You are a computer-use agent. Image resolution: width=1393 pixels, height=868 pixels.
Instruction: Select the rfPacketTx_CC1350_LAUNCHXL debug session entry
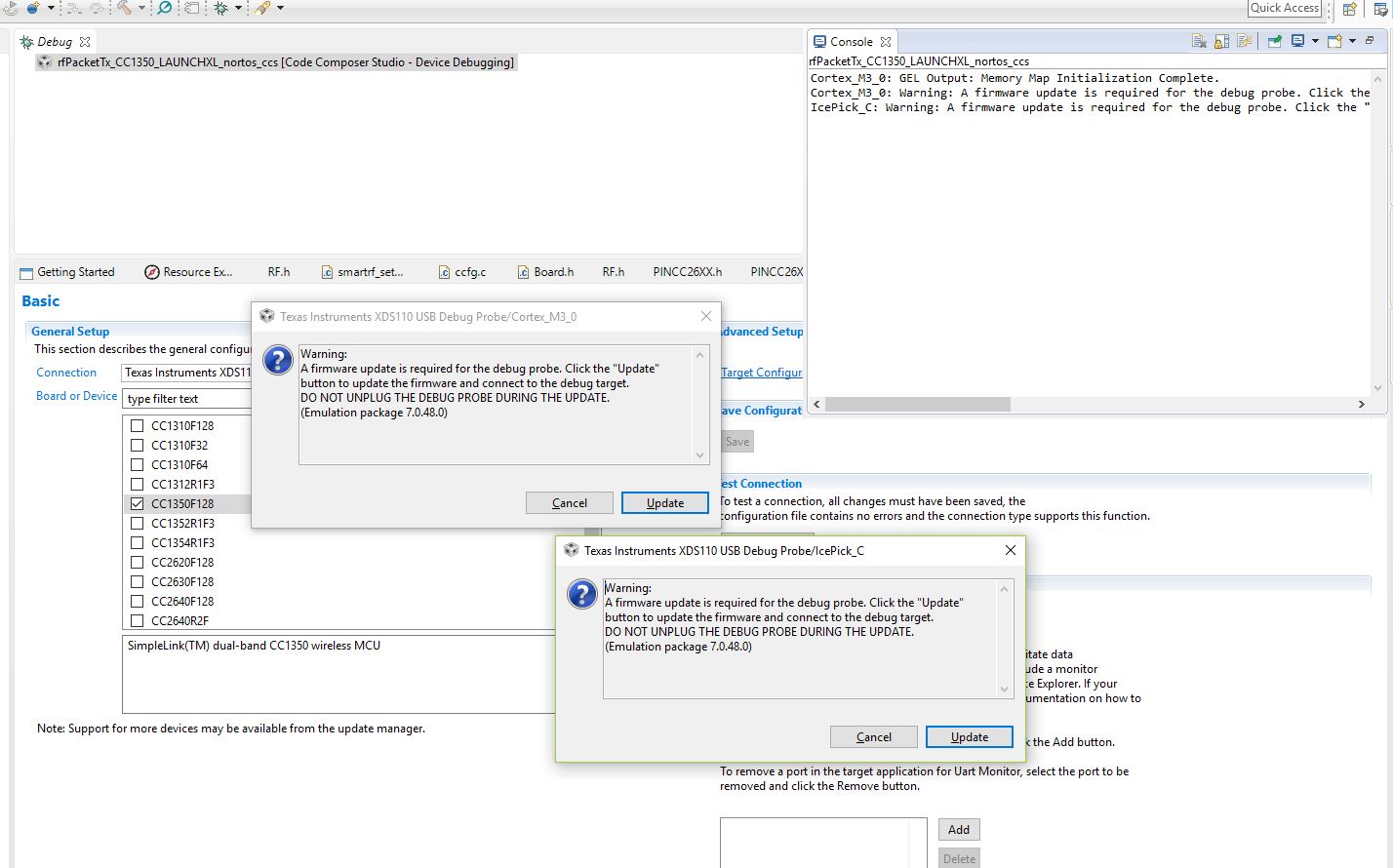(x=275, y=62)
